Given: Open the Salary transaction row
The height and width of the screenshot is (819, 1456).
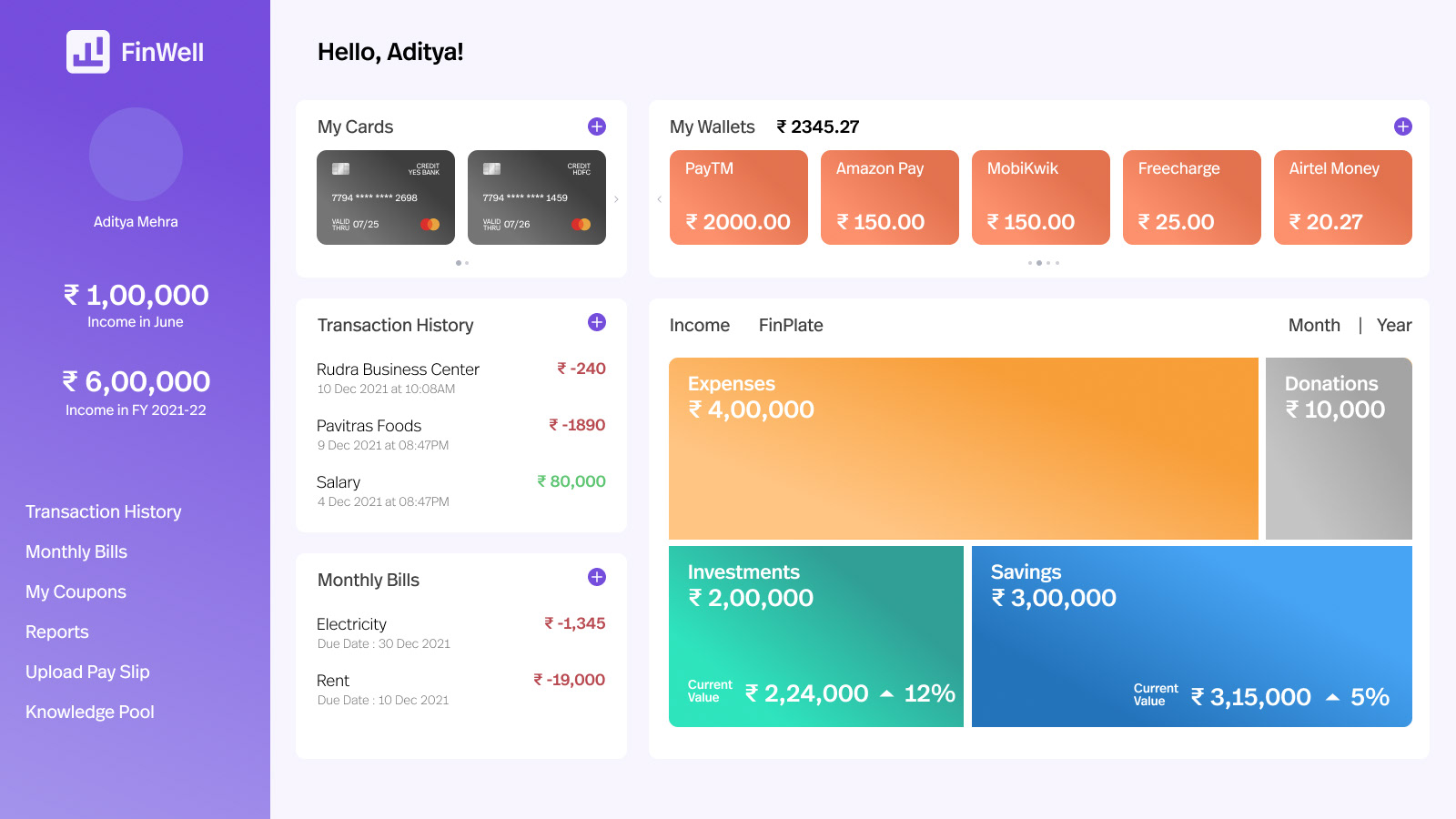Looking at the screenshot, I should coord(460,490).
